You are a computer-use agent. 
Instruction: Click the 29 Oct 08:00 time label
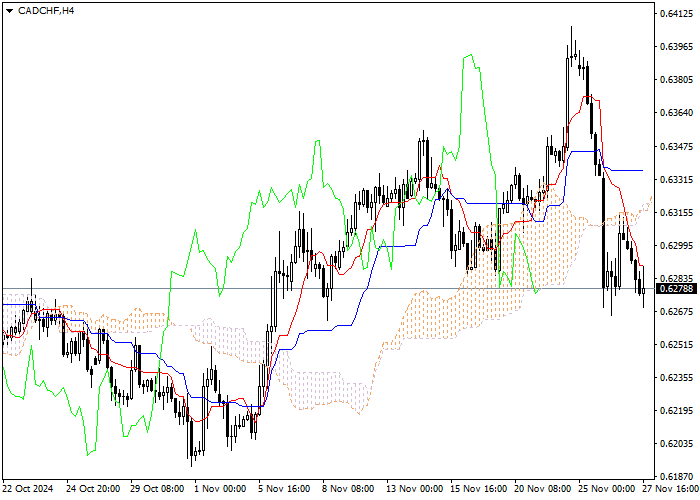158,489
